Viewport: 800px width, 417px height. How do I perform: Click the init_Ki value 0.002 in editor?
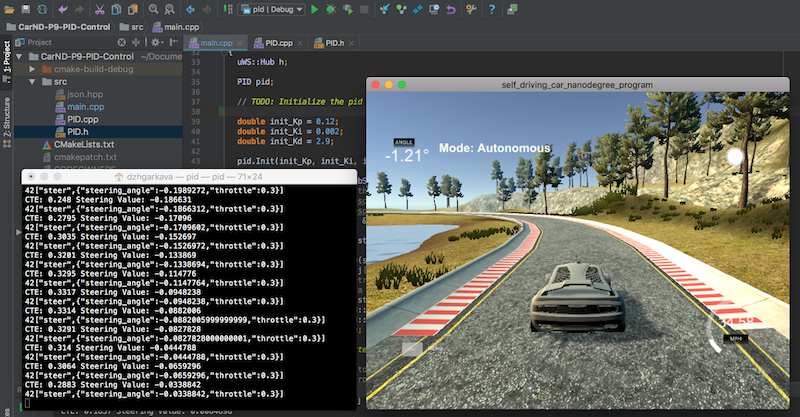click(x=329, y=131)
